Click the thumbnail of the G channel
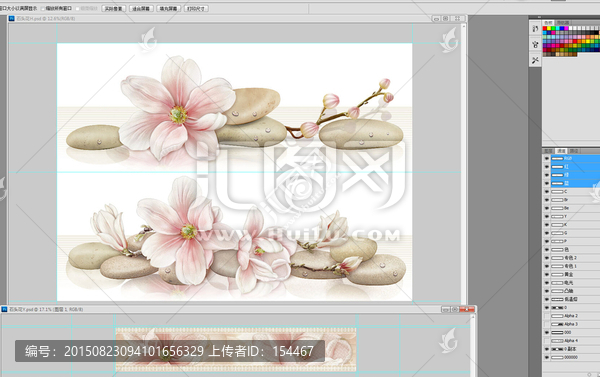The image size is (600, 377). (557, 233)
